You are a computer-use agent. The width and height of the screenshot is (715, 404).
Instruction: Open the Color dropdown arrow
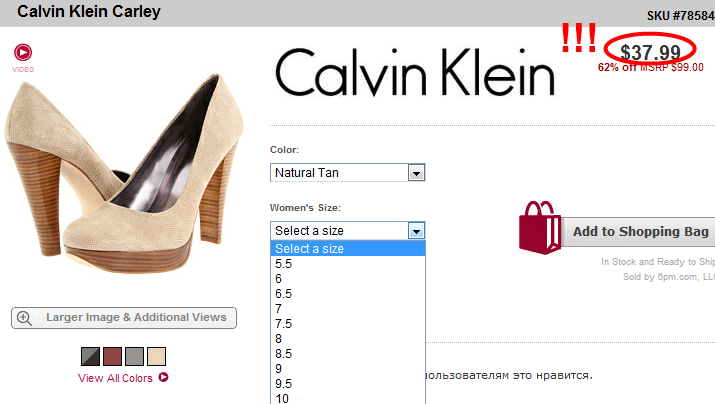click(416, 173)
